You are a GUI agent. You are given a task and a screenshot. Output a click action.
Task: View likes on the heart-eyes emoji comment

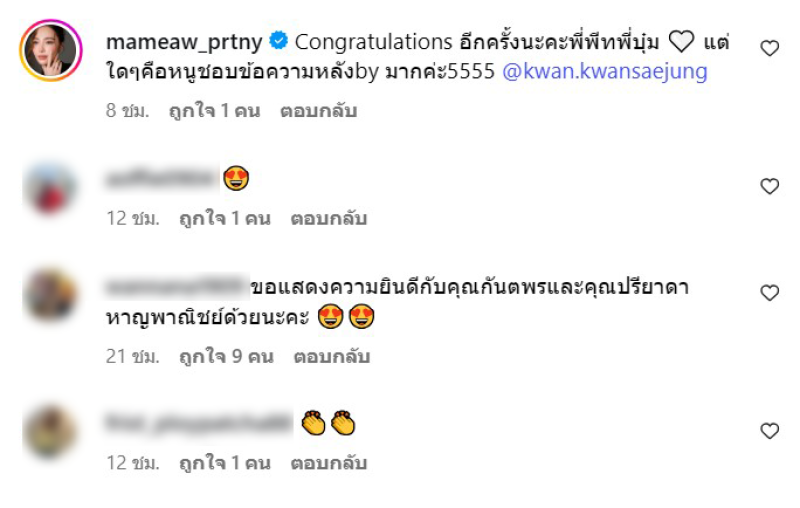224,218
